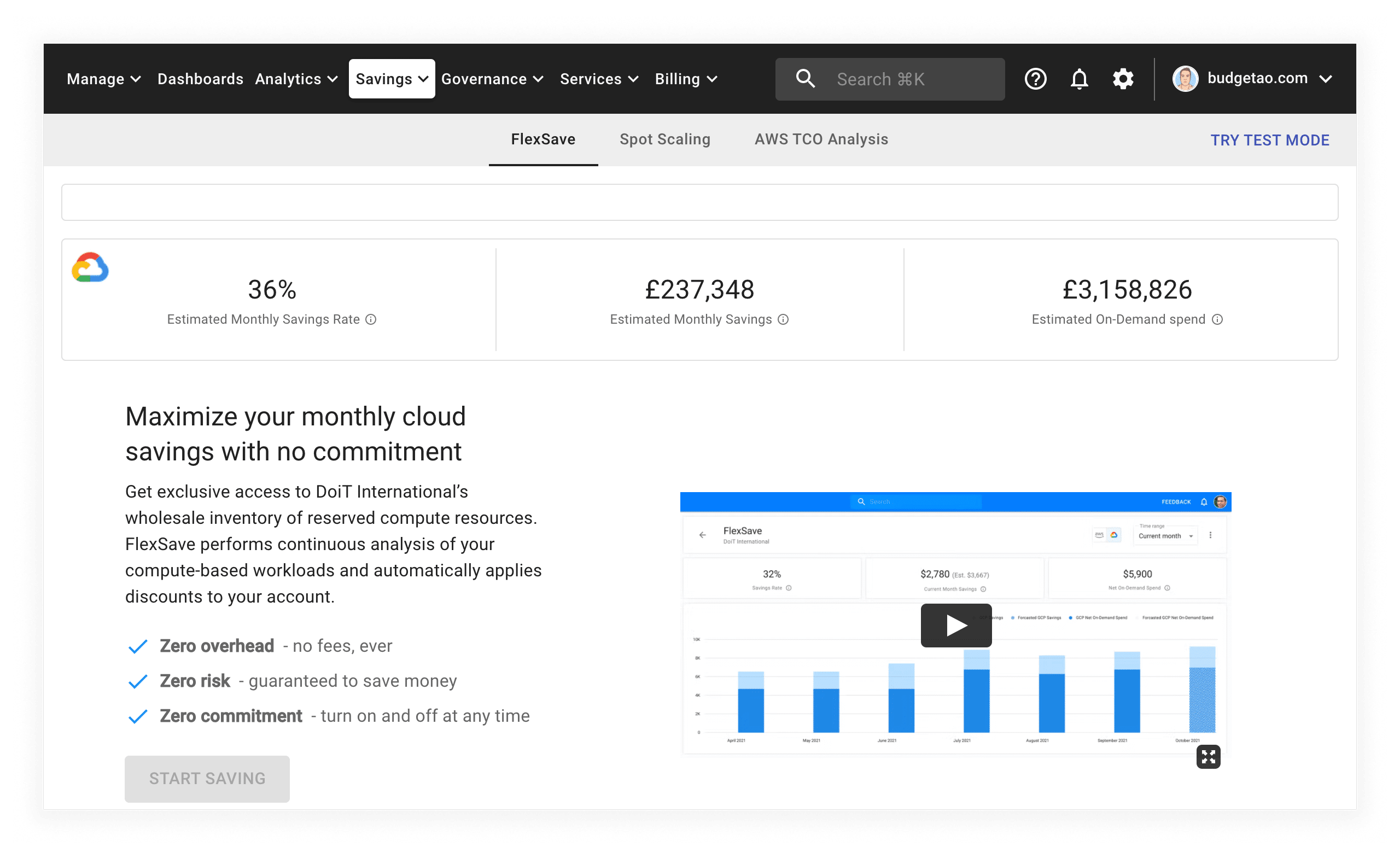Play the FlexSave demo video
Viewport: 1400px width, 853px height.
coord(956,626)
